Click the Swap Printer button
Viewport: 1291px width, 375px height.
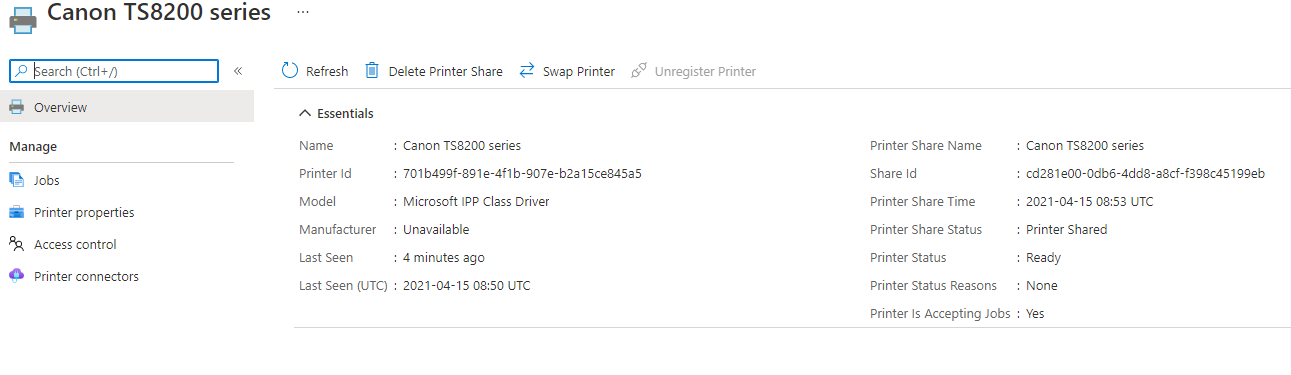click(x=566, y=71)
